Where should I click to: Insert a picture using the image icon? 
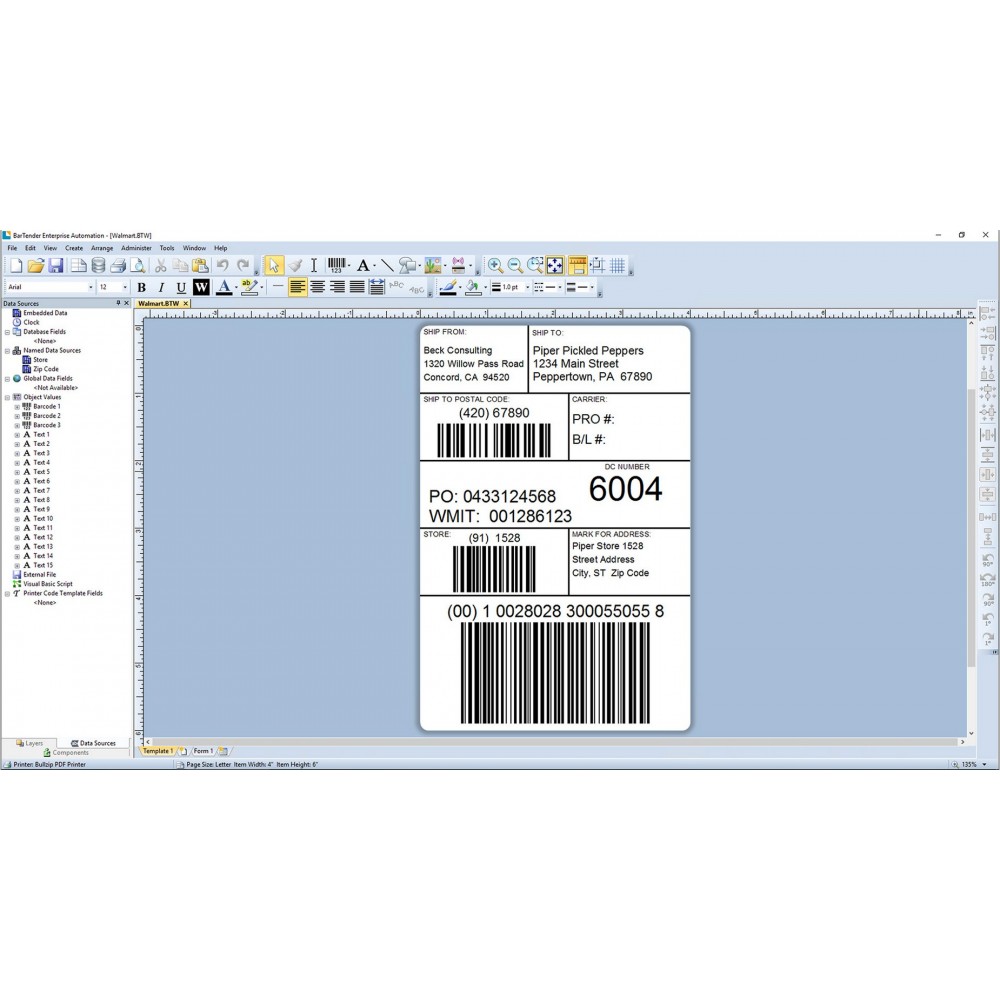tap(431, 266)
